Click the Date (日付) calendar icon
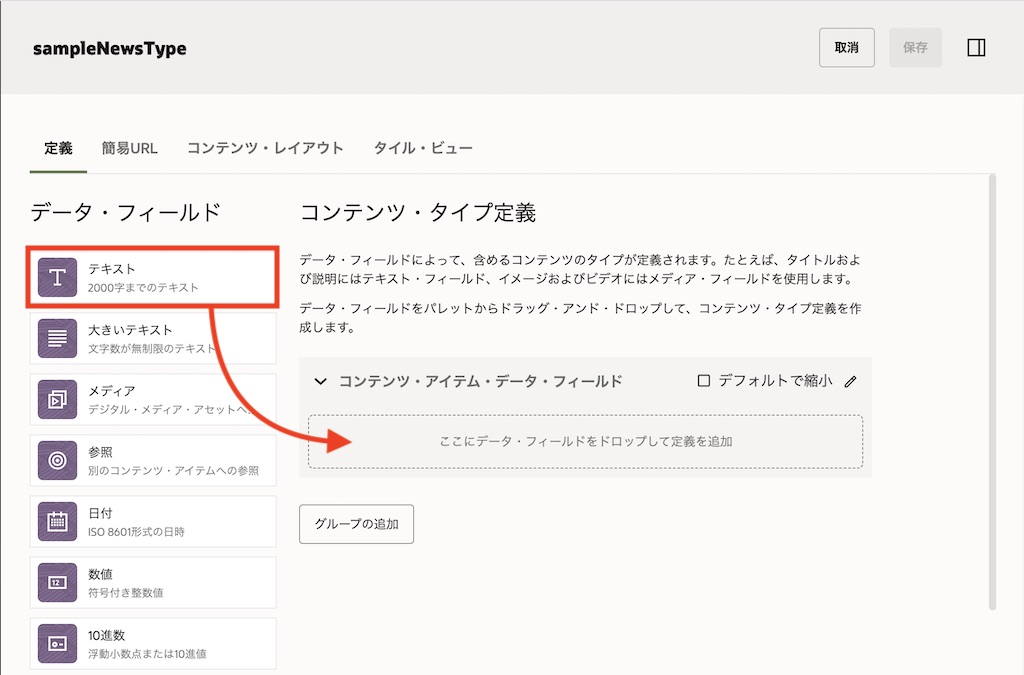 (58, 521)
